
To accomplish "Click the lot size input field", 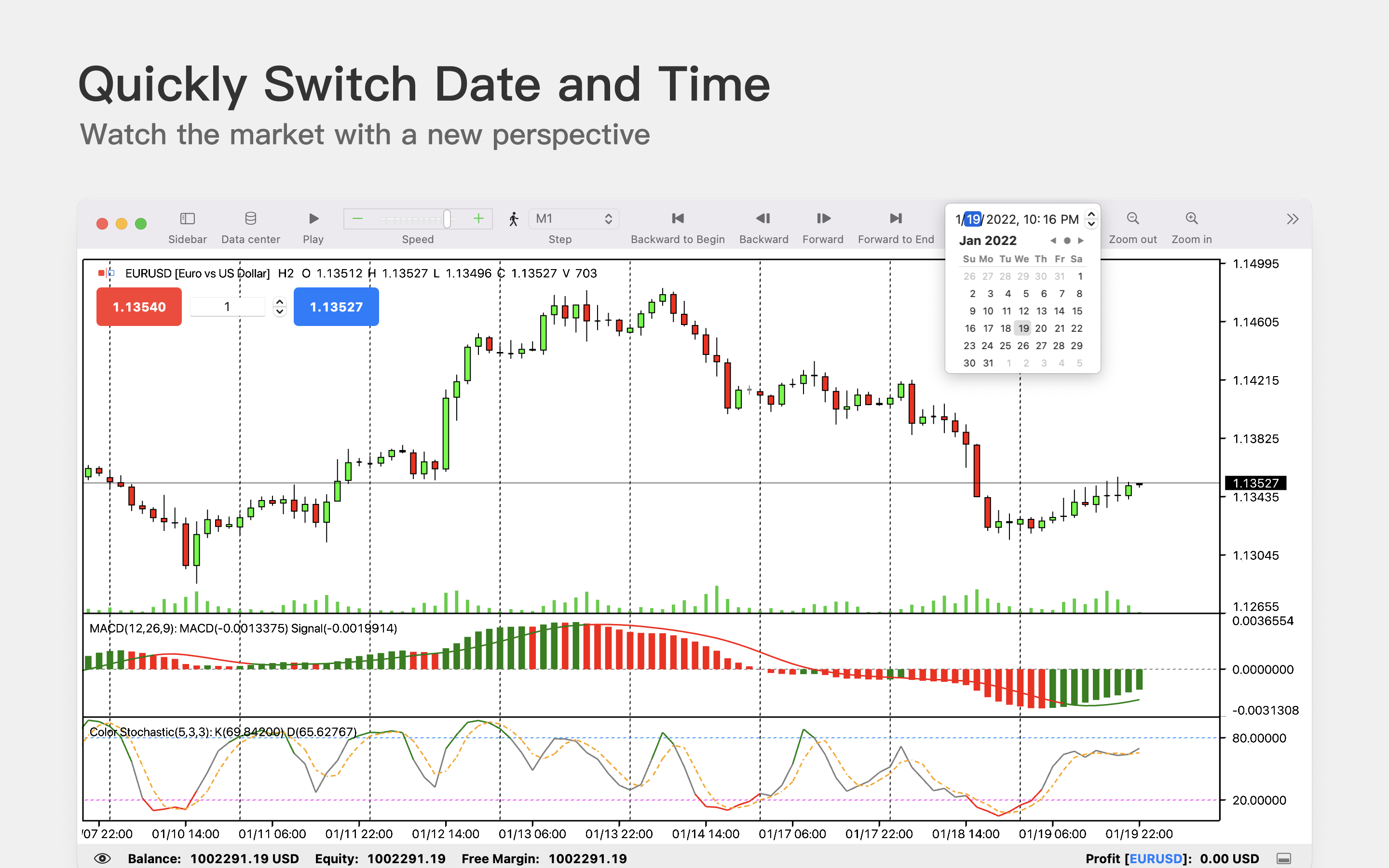I will (227, 307).
